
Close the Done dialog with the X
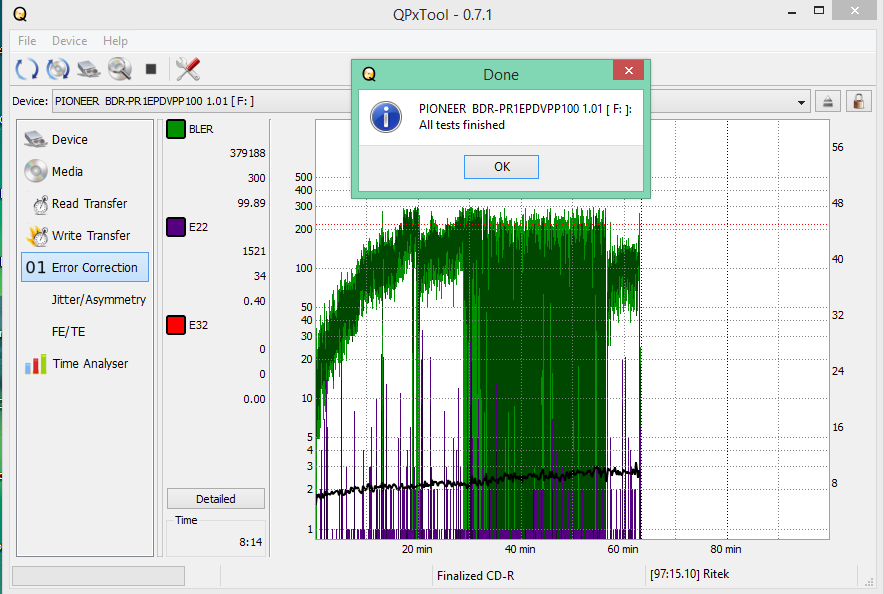click(x=629, y=70)
